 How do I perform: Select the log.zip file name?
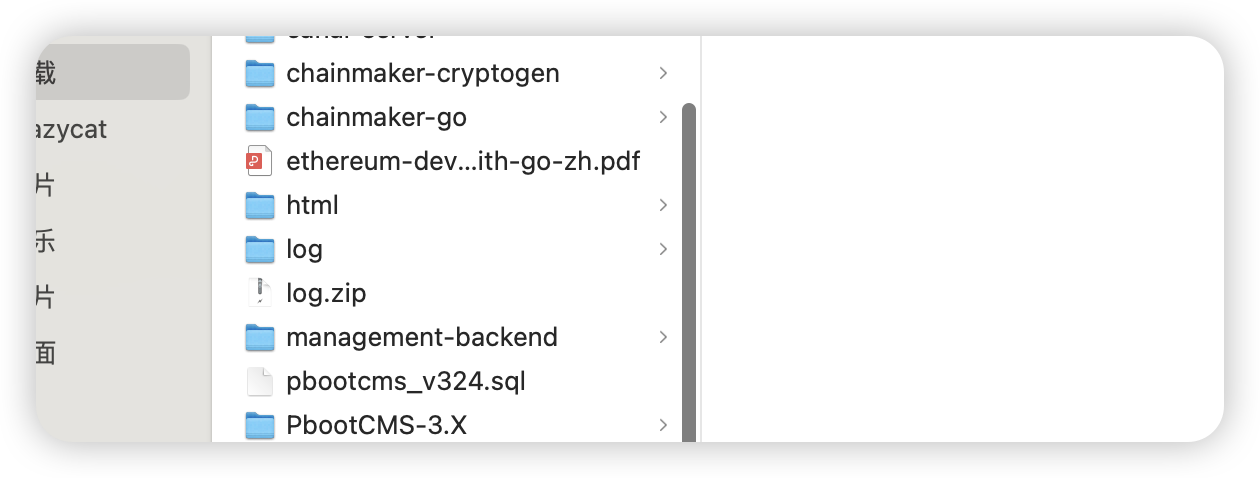[326, 293]
